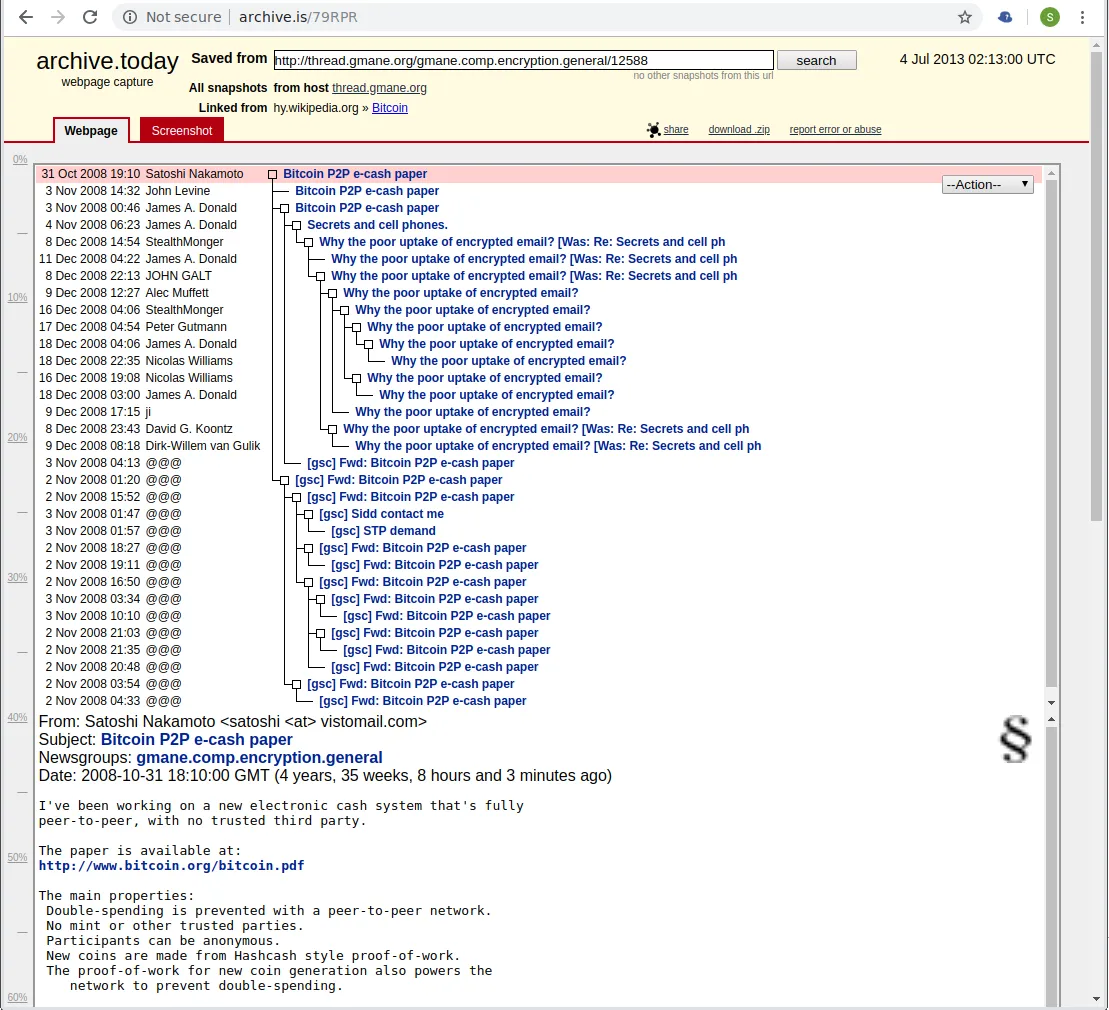Click the search button

pos(816,60)
